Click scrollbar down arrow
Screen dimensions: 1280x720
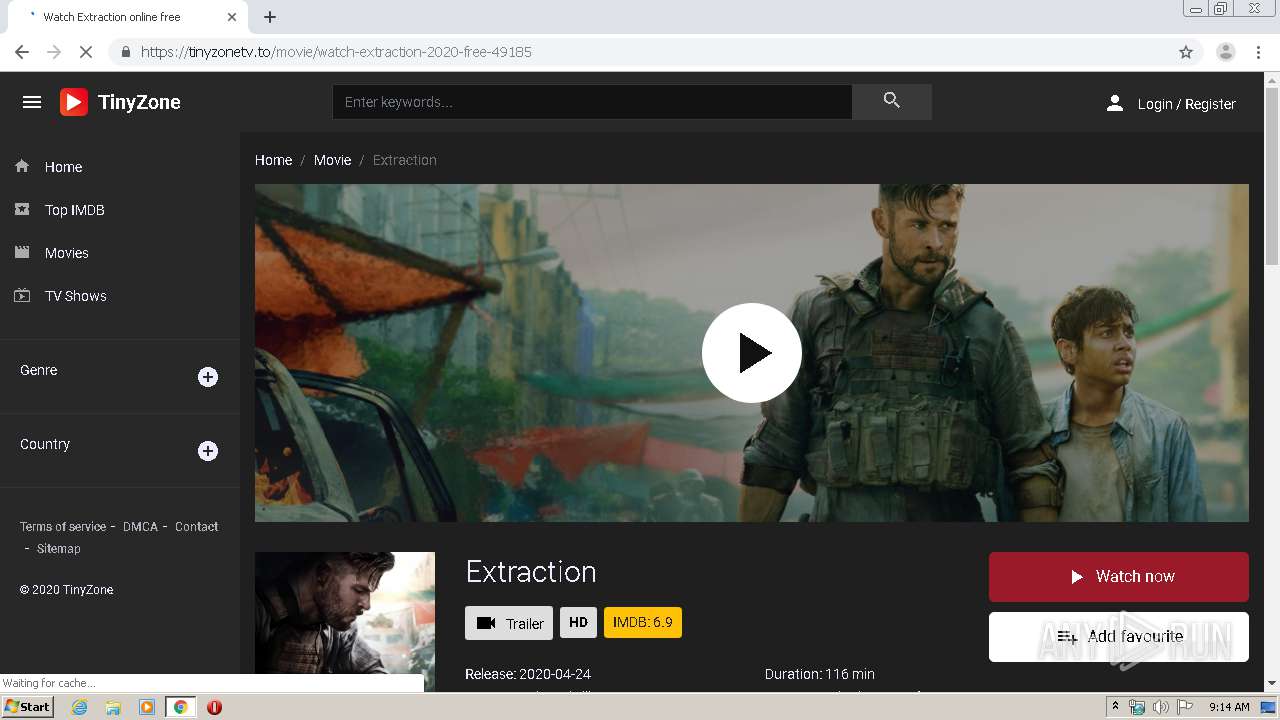1272,683
